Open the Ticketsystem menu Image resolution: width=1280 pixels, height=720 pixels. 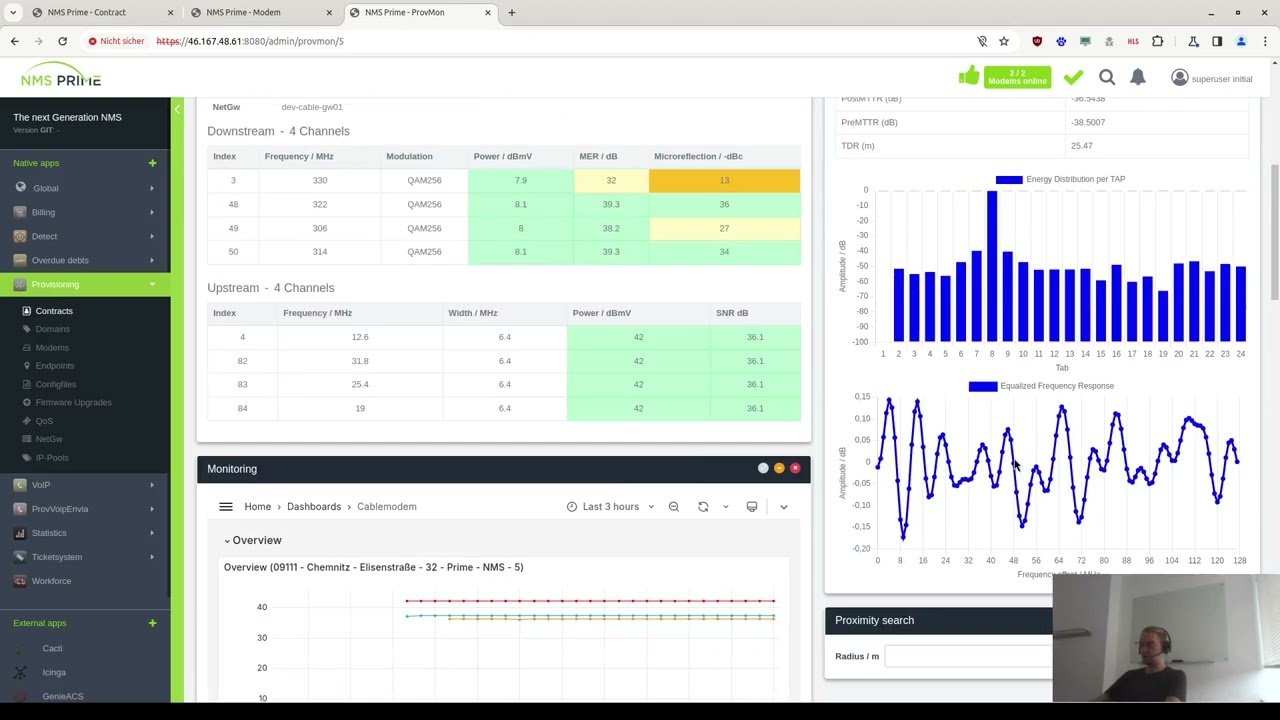(85, 557)
